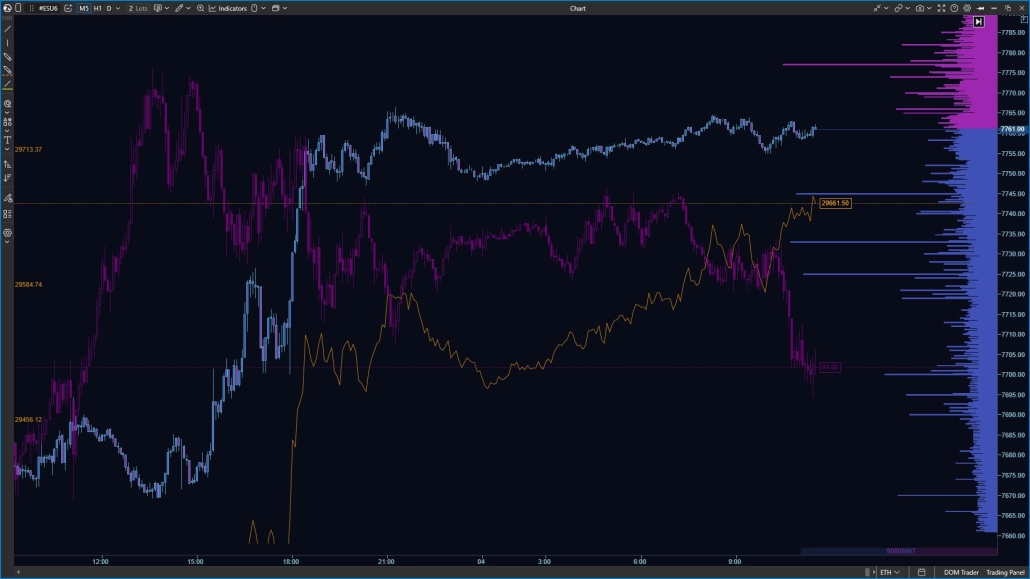The image size is (1030, 579).
Task: Expand the camera screenshot dropdown
Action: (x=929, y=9)
